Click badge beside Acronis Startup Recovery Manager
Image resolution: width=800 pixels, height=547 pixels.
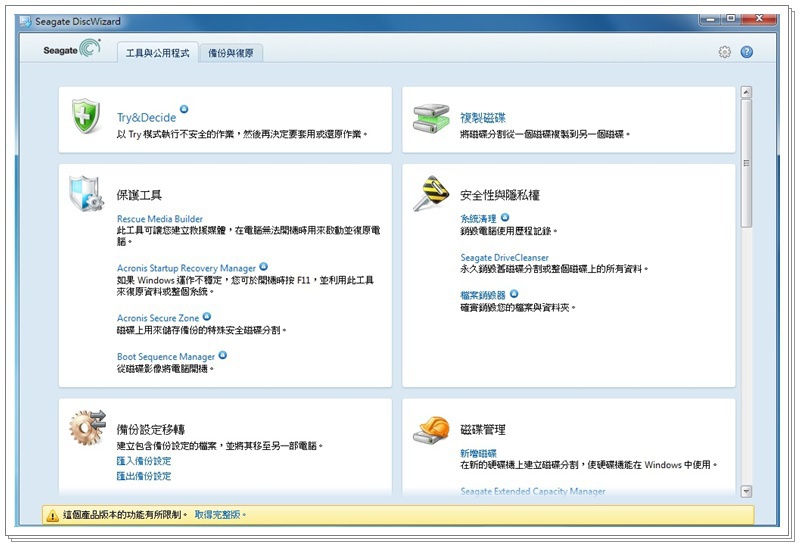point(263,266)
